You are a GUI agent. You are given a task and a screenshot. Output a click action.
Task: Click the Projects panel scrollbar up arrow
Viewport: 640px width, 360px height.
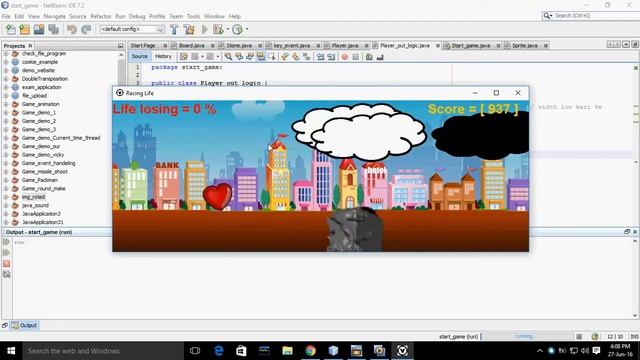[x=121, y=55]
